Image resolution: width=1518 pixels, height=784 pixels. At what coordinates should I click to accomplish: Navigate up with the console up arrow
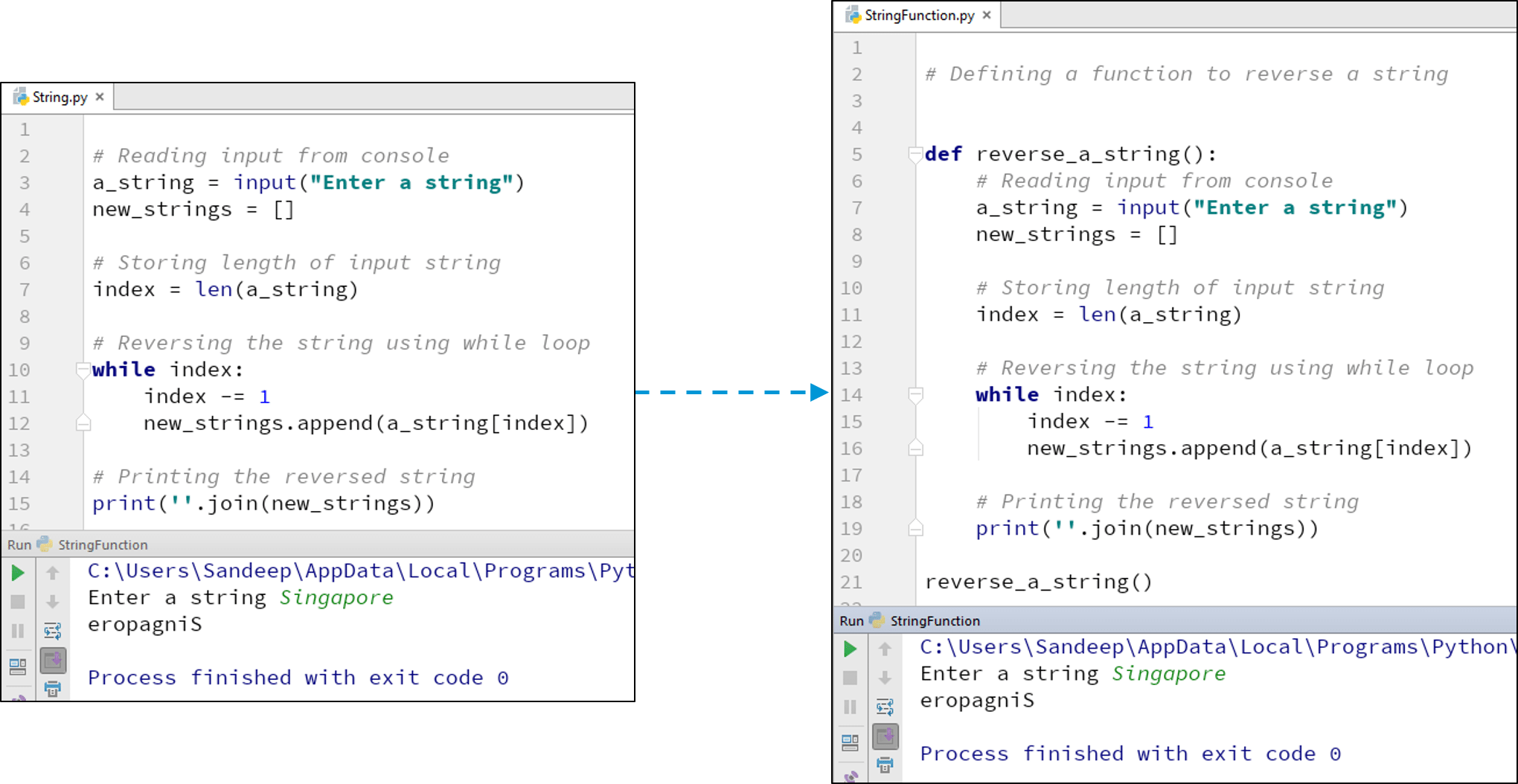pos(52,572)
